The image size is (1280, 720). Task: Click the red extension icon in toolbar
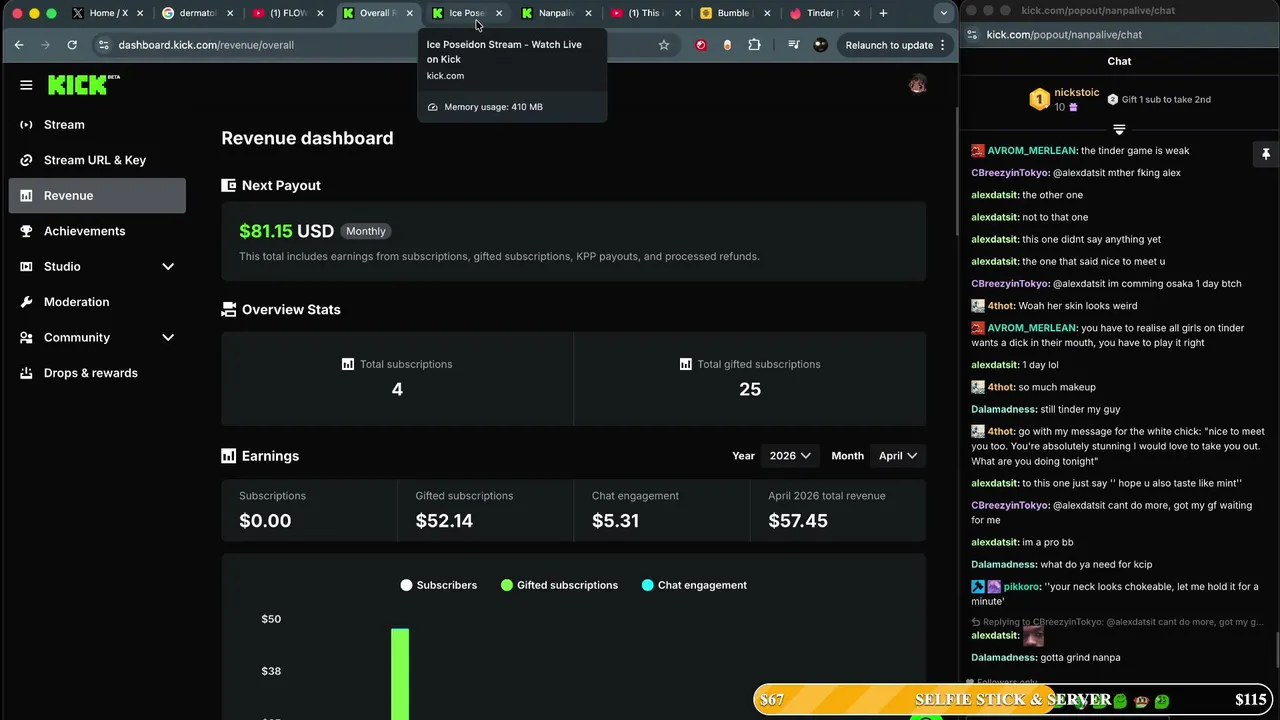coord(701,45)
